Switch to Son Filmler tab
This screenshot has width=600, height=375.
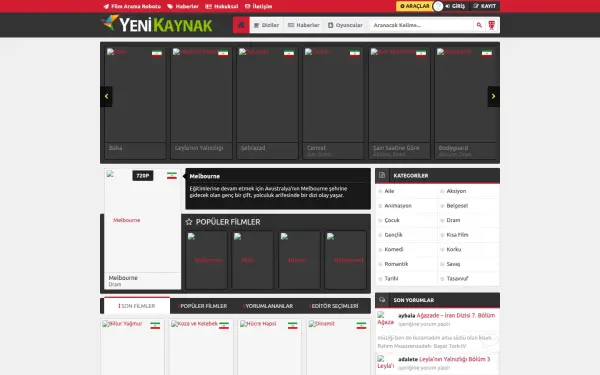tap(137, 306)
